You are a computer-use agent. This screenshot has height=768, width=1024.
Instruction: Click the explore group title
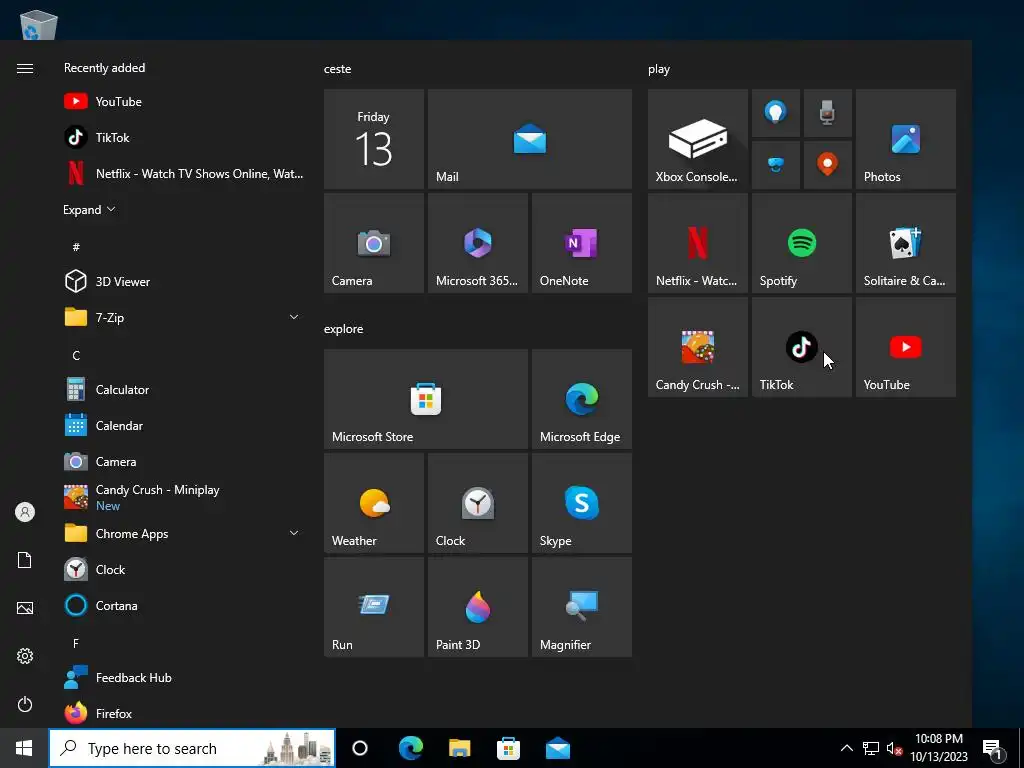click(x=344, y=328)
